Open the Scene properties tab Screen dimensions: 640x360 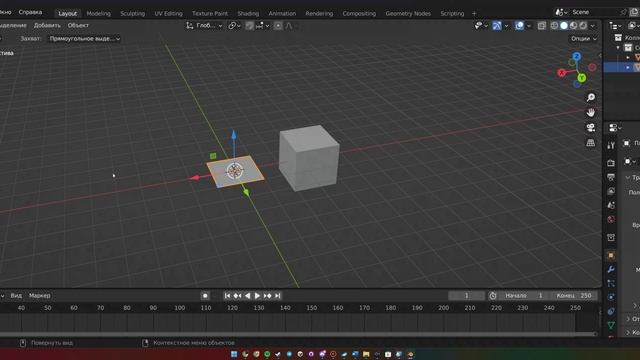pos(611,205)
